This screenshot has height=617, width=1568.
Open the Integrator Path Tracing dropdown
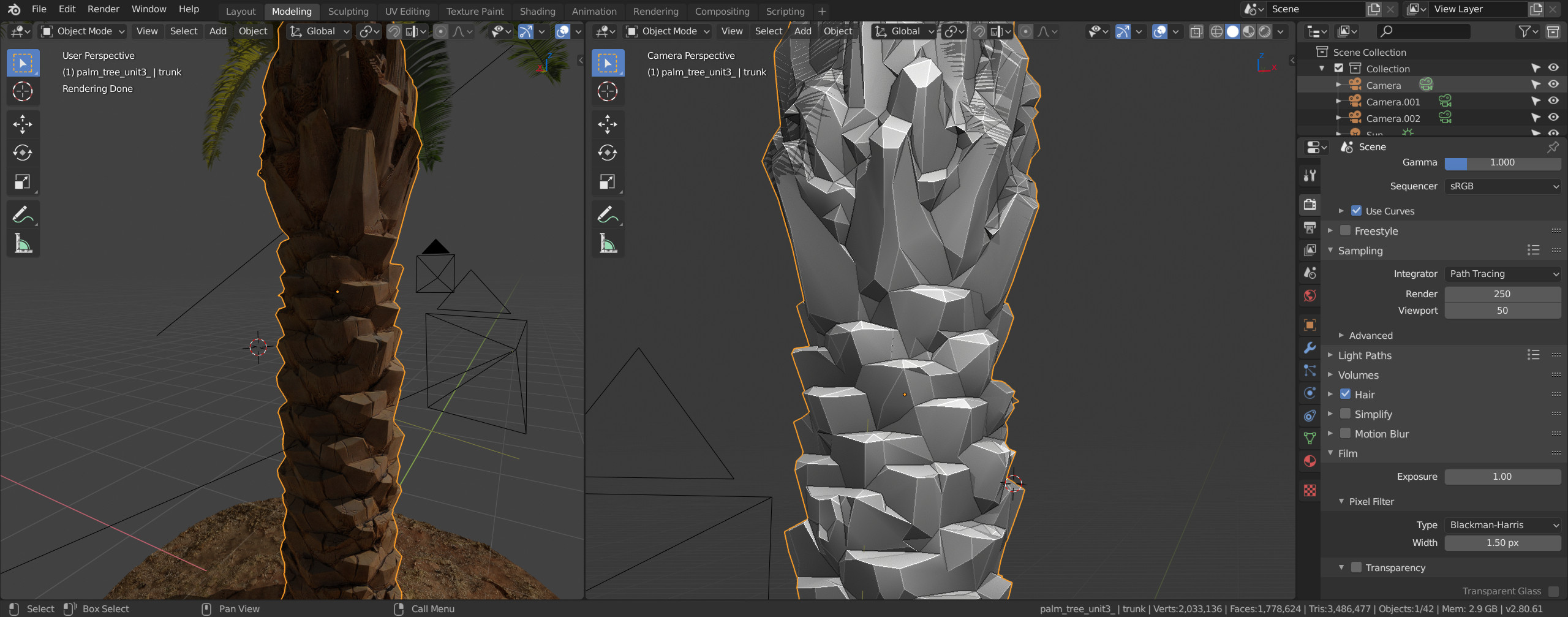click(x=1502, y=274)
